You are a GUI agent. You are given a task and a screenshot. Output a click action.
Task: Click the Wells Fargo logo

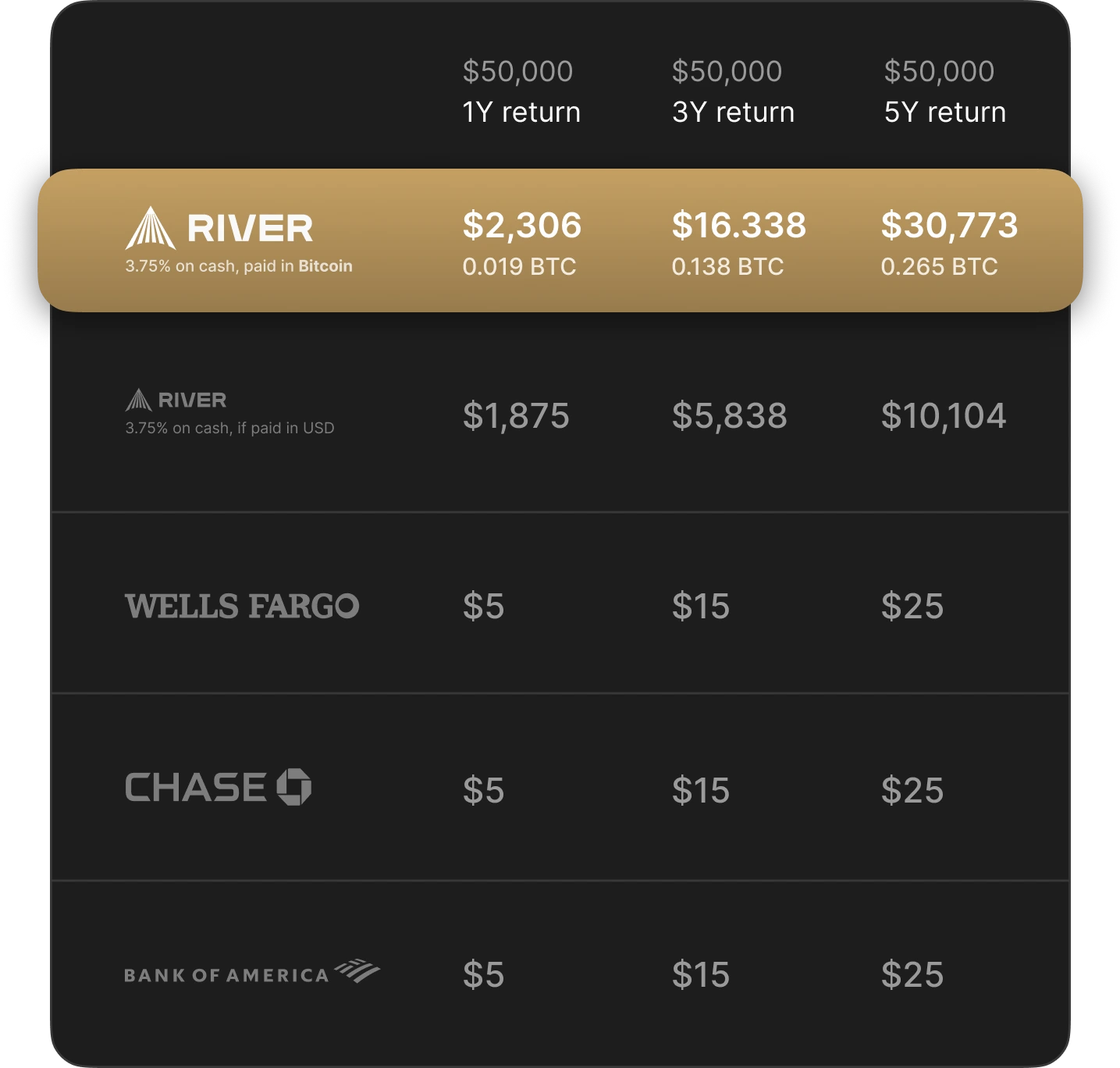pyautogui.click(x=242, y=606)
